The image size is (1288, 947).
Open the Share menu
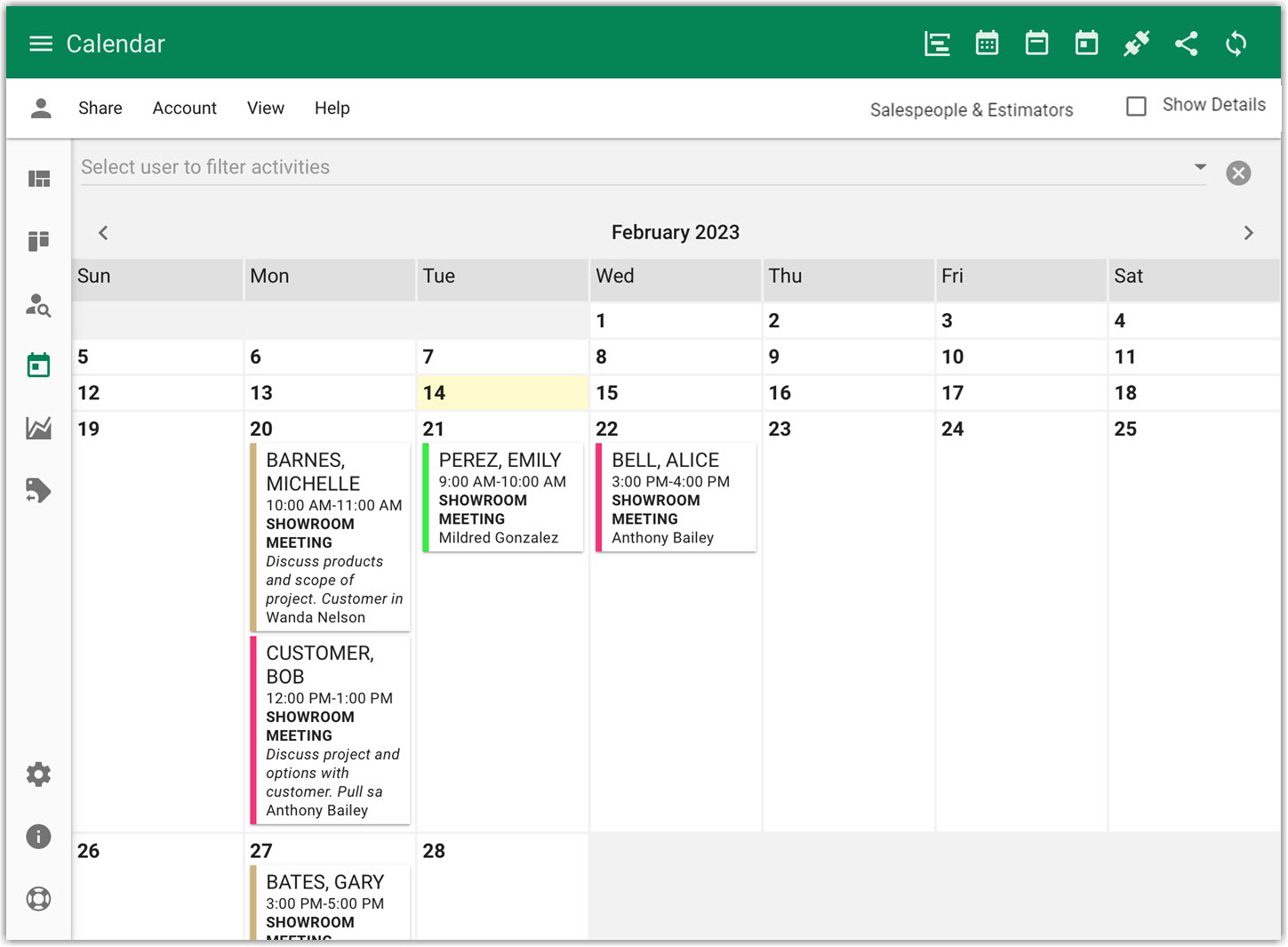pos(100,108)
